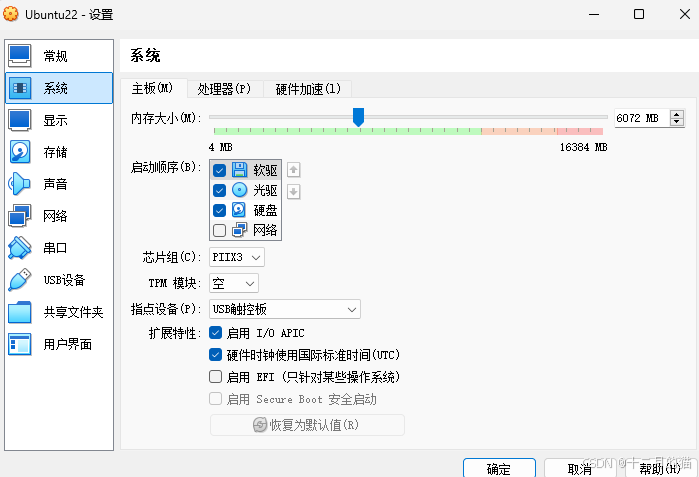Click the memory size slider handle
This screenshot has width=699, height=477.
(358, 117)
